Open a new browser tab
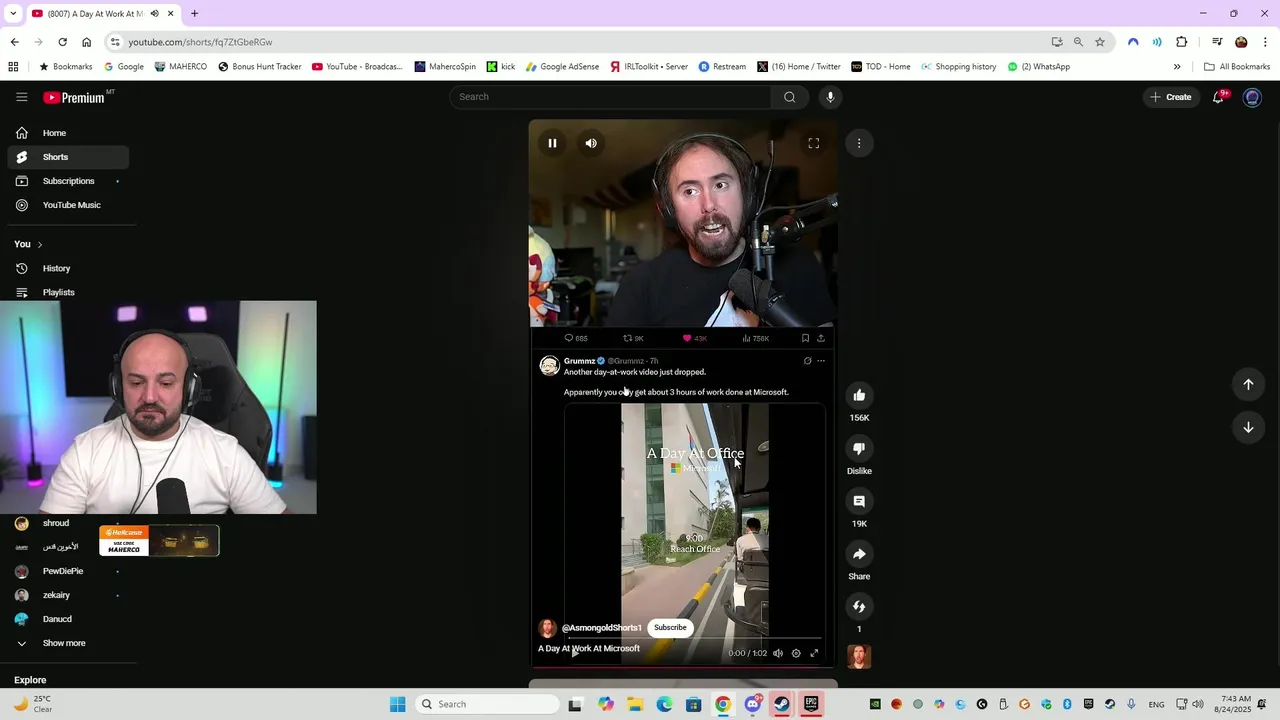 [x=194, y=13]
